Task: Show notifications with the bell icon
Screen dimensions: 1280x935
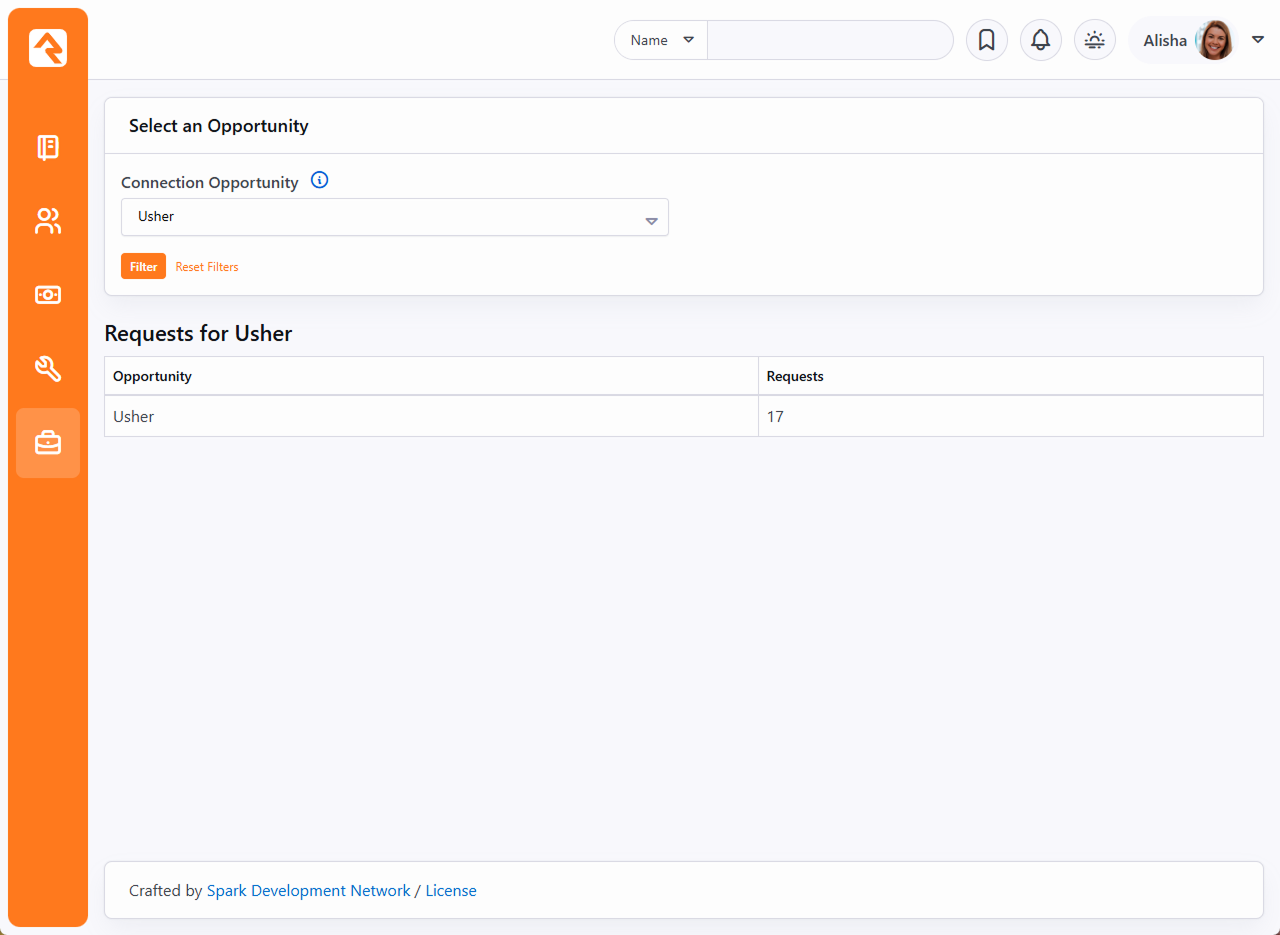Action: [1040, 40]
